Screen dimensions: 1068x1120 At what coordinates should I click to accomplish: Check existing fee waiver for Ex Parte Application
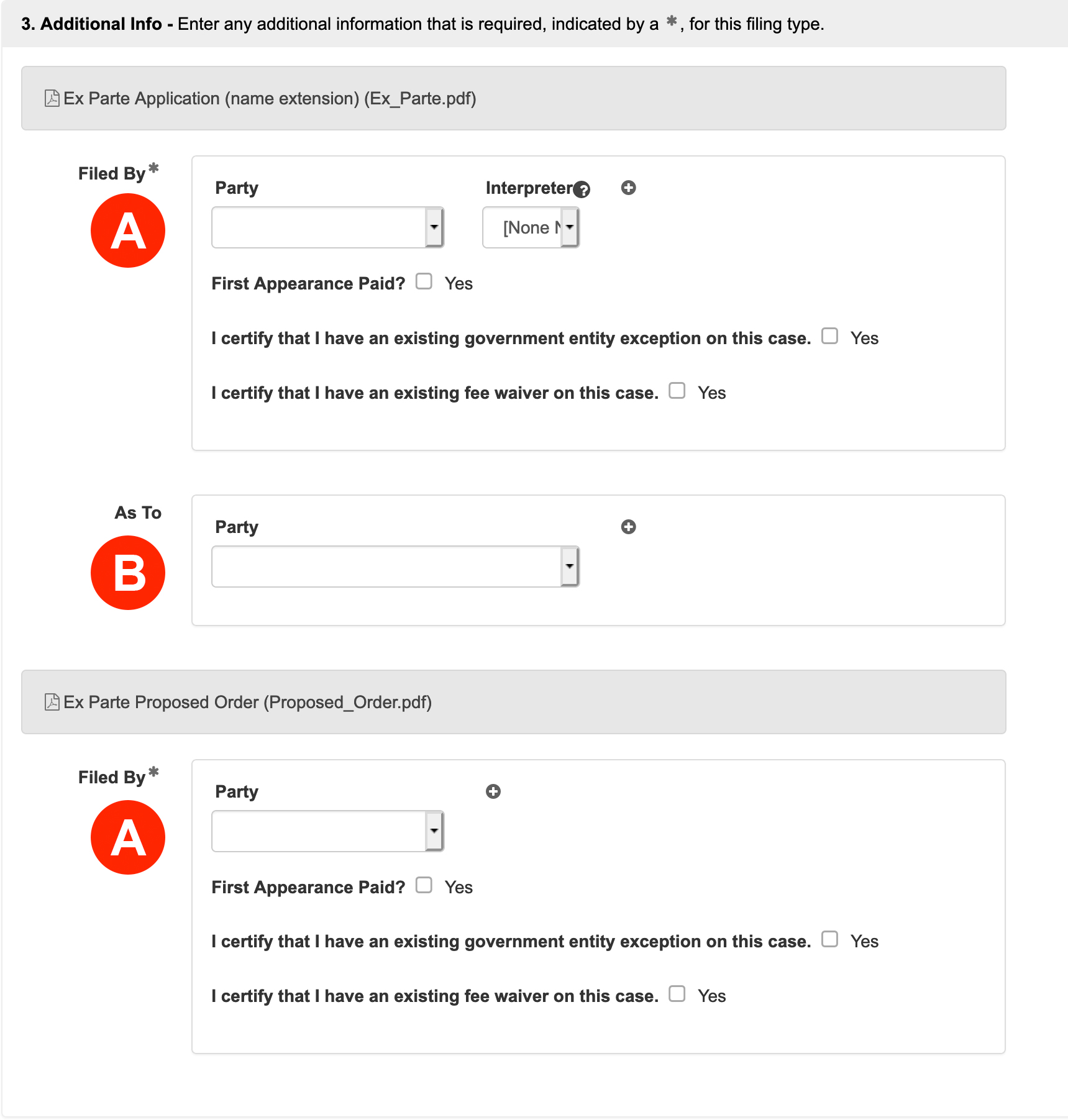click(677, 391)
